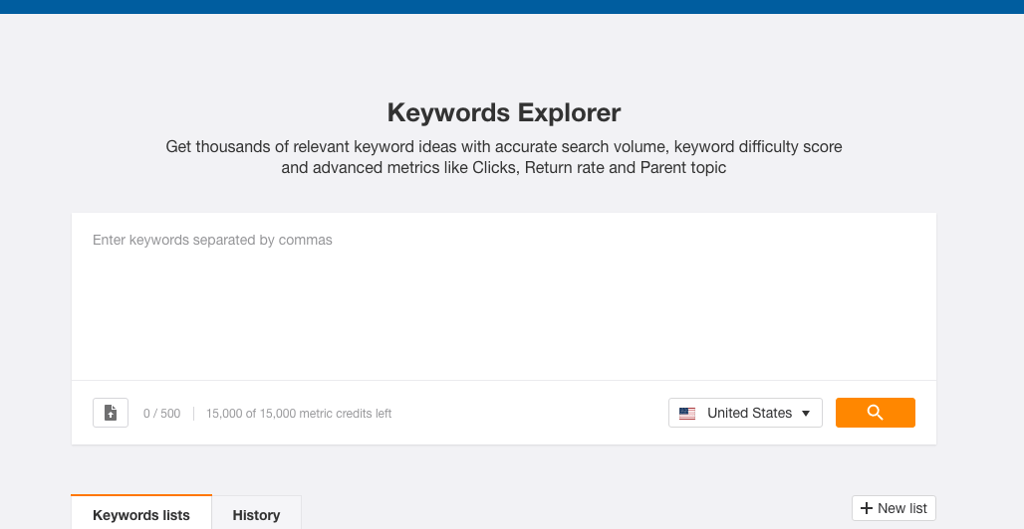
Task: Select the Keywords lists tab
Action: [x=141, y=515]
